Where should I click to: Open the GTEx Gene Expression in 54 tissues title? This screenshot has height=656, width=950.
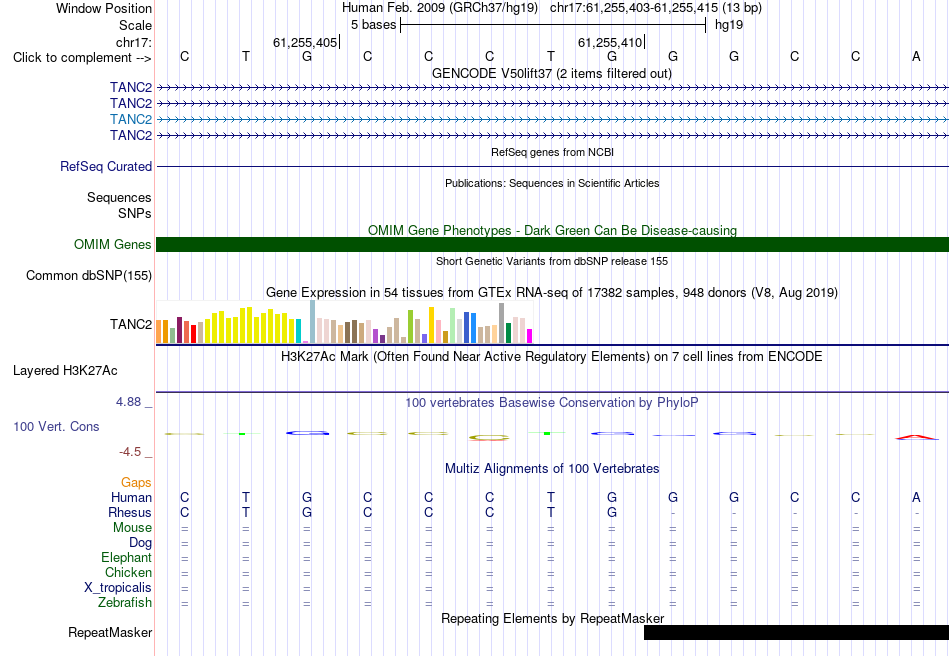click(x=552, y=293)
